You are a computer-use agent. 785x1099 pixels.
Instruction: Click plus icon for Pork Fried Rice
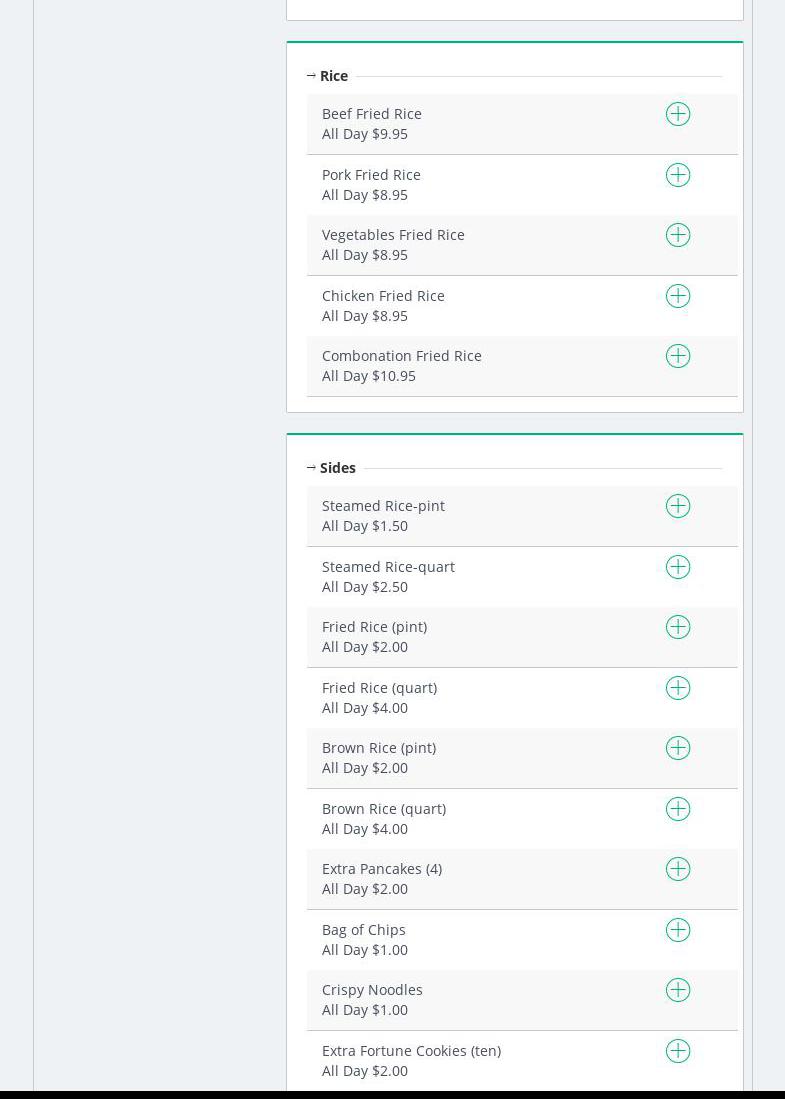click(678, 175)
